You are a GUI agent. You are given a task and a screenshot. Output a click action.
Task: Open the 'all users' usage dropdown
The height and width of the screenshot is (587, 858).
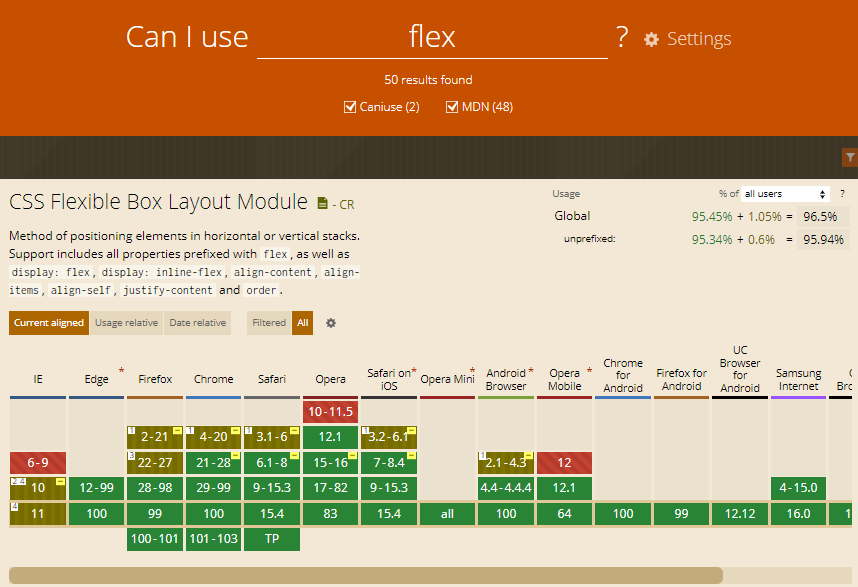[785, 194]
